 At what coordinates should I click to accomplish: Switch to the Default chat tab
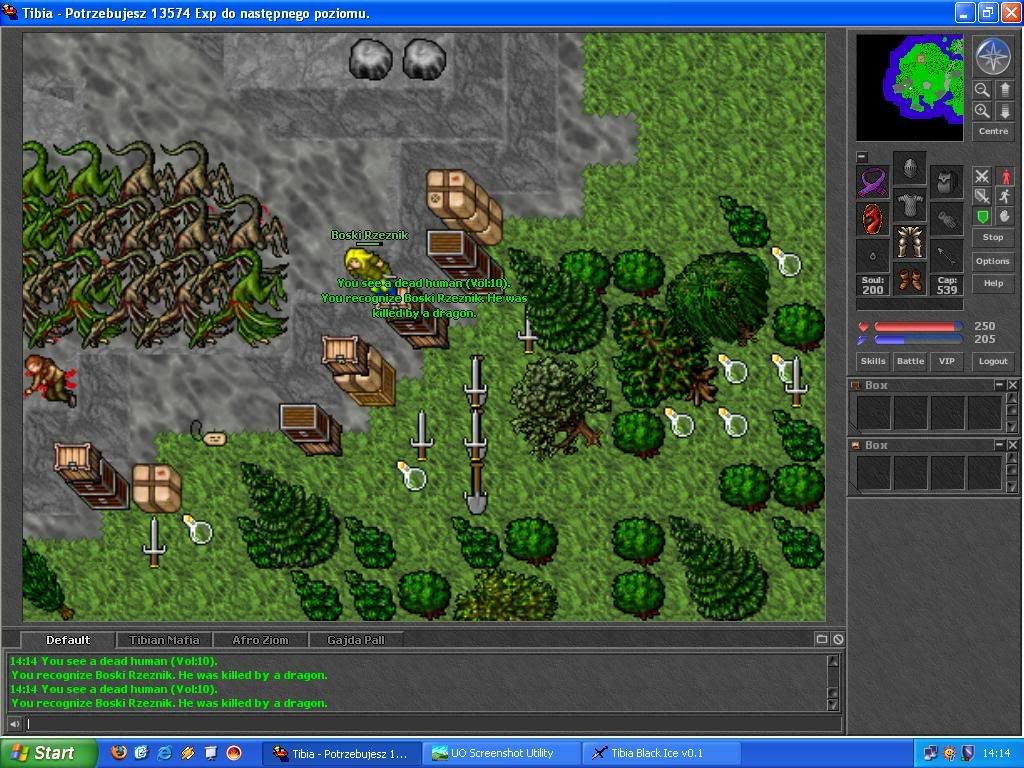tap(68, 640)
